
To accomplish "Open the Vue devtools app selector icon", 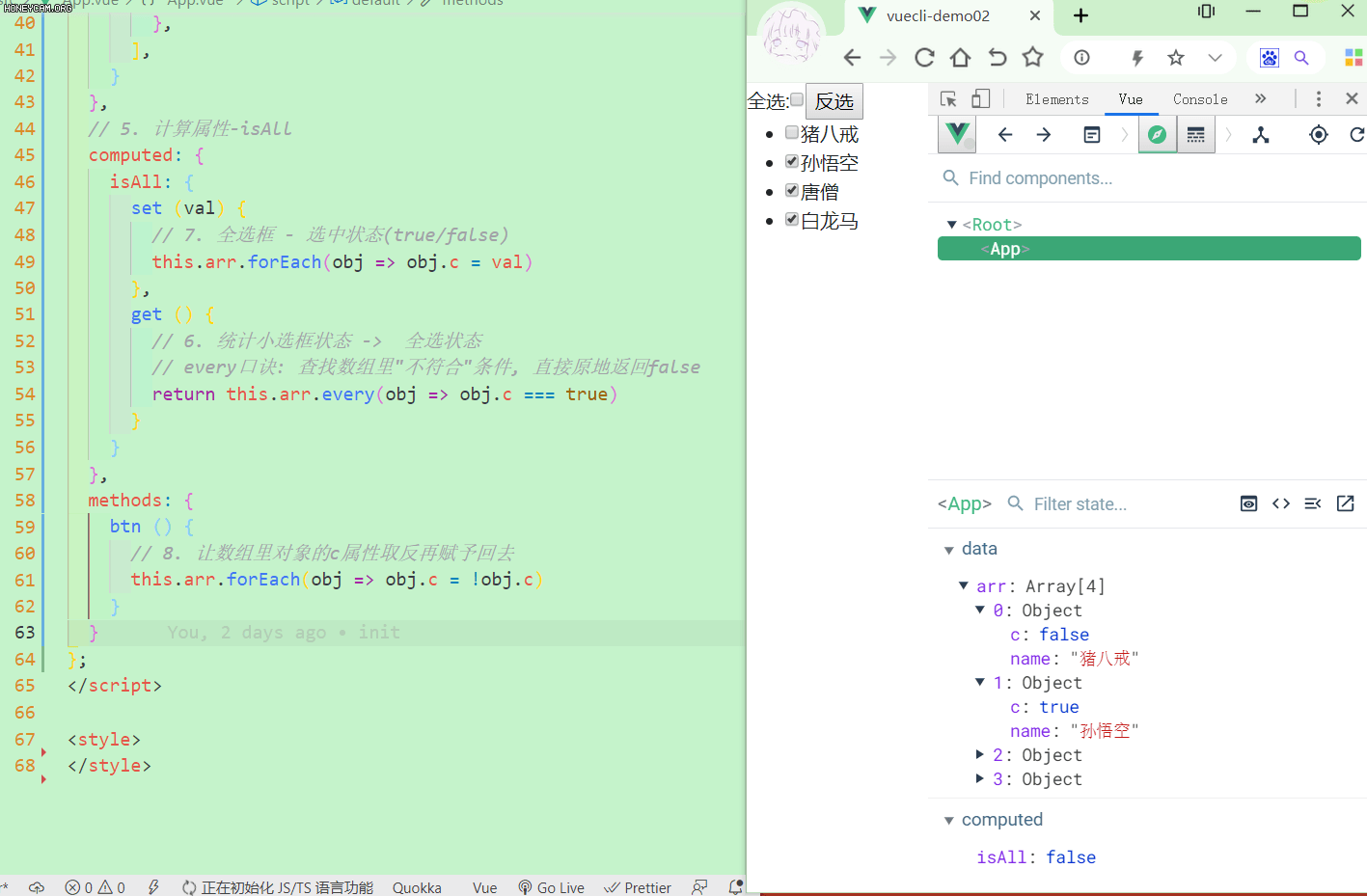I will 1092,135.
